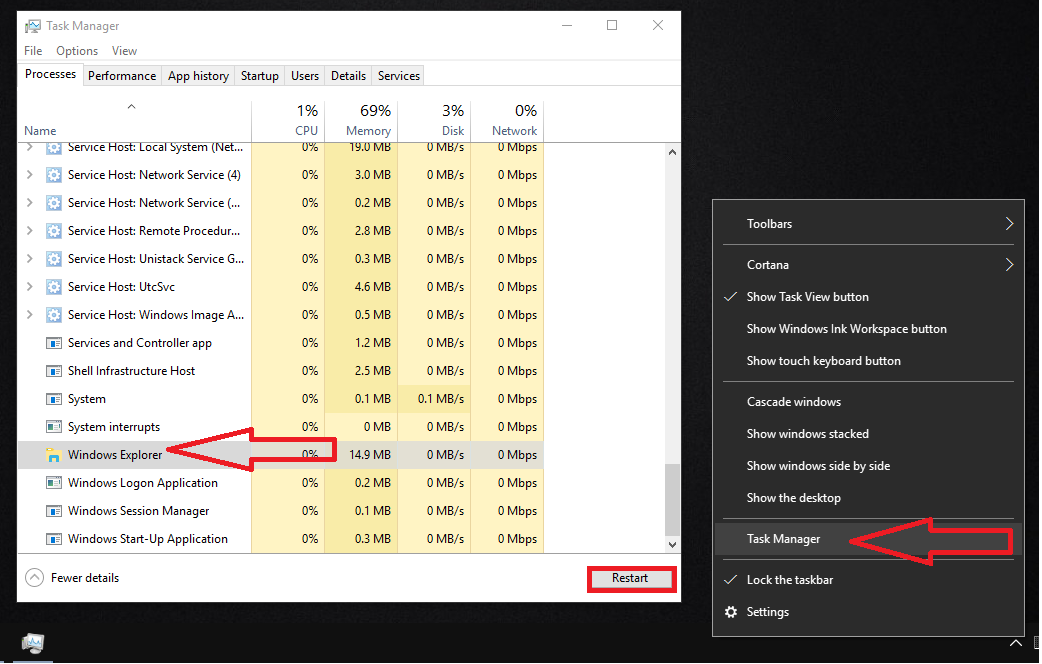
Task: Select the Windows Explorer process row
Action: tap(281, 455)
